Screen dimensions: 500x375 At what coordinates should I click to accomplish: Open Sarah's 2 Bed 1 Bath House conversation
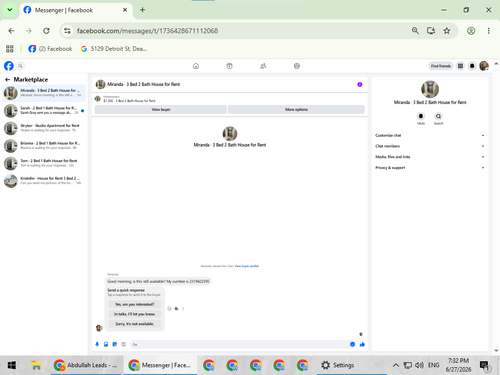44,111
